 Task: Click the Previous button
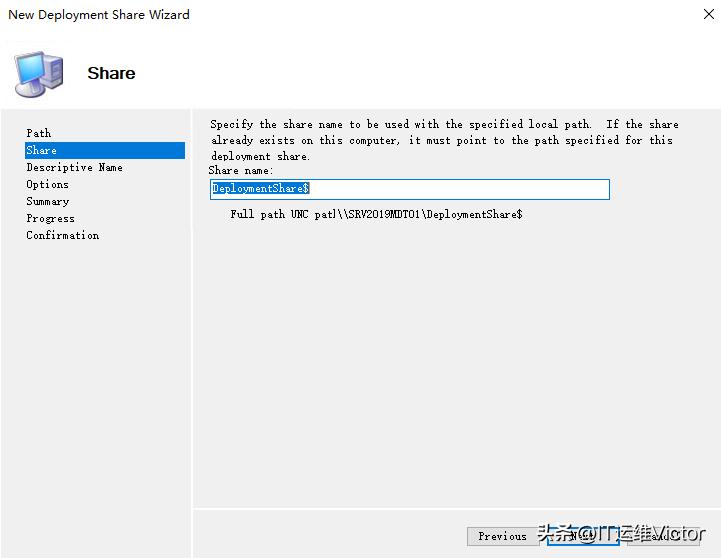[503, 536]
